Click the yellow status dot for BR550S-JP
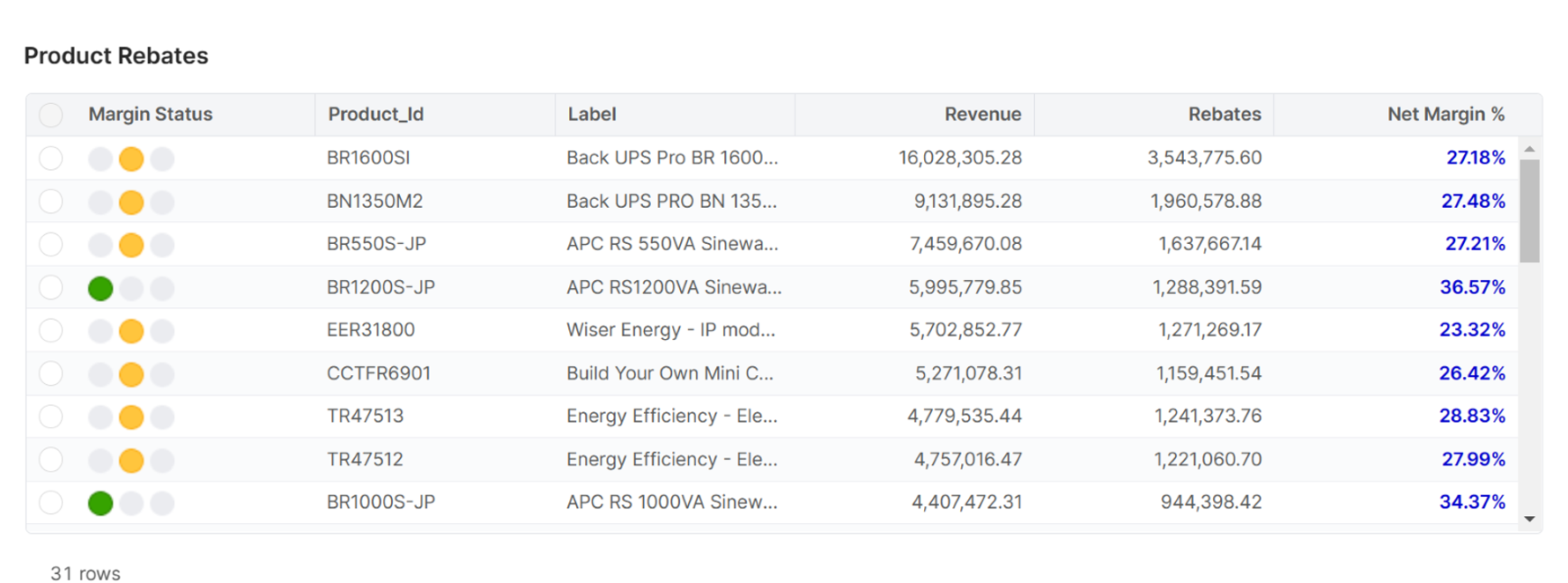1568x583 pixels. click(131, 245)
